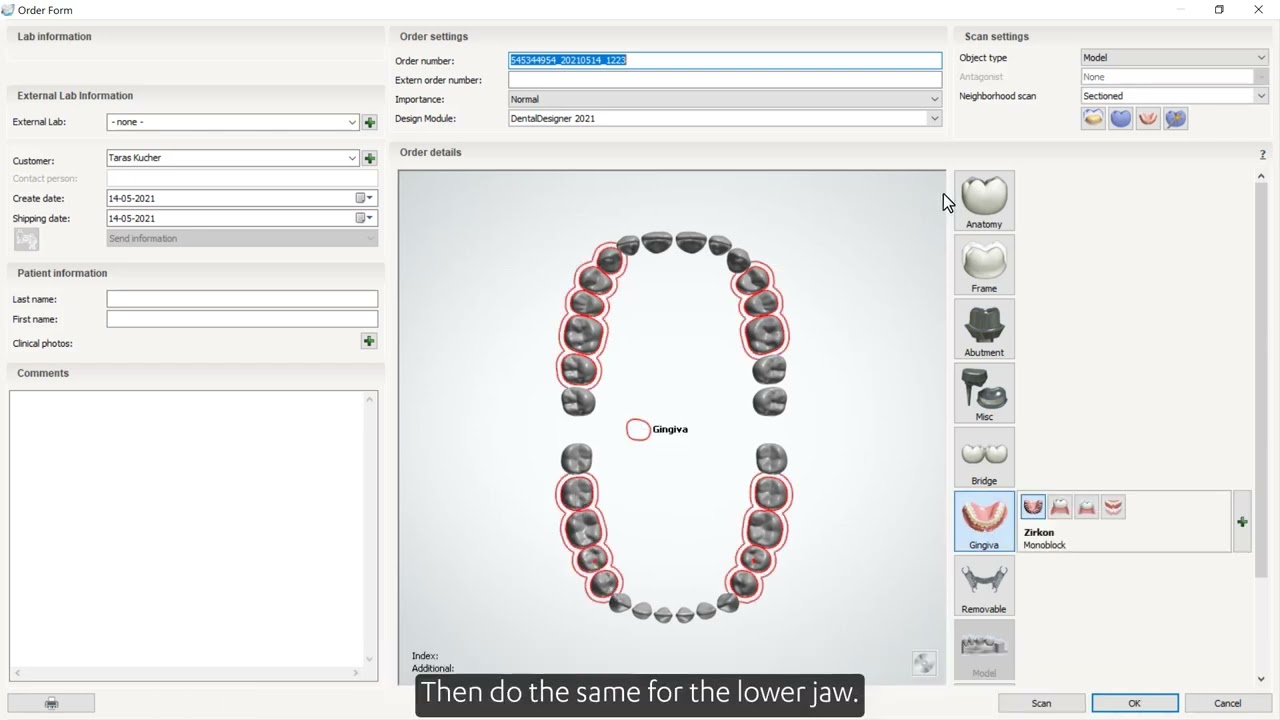Add a new Customer with plus icon

(370, 158)
